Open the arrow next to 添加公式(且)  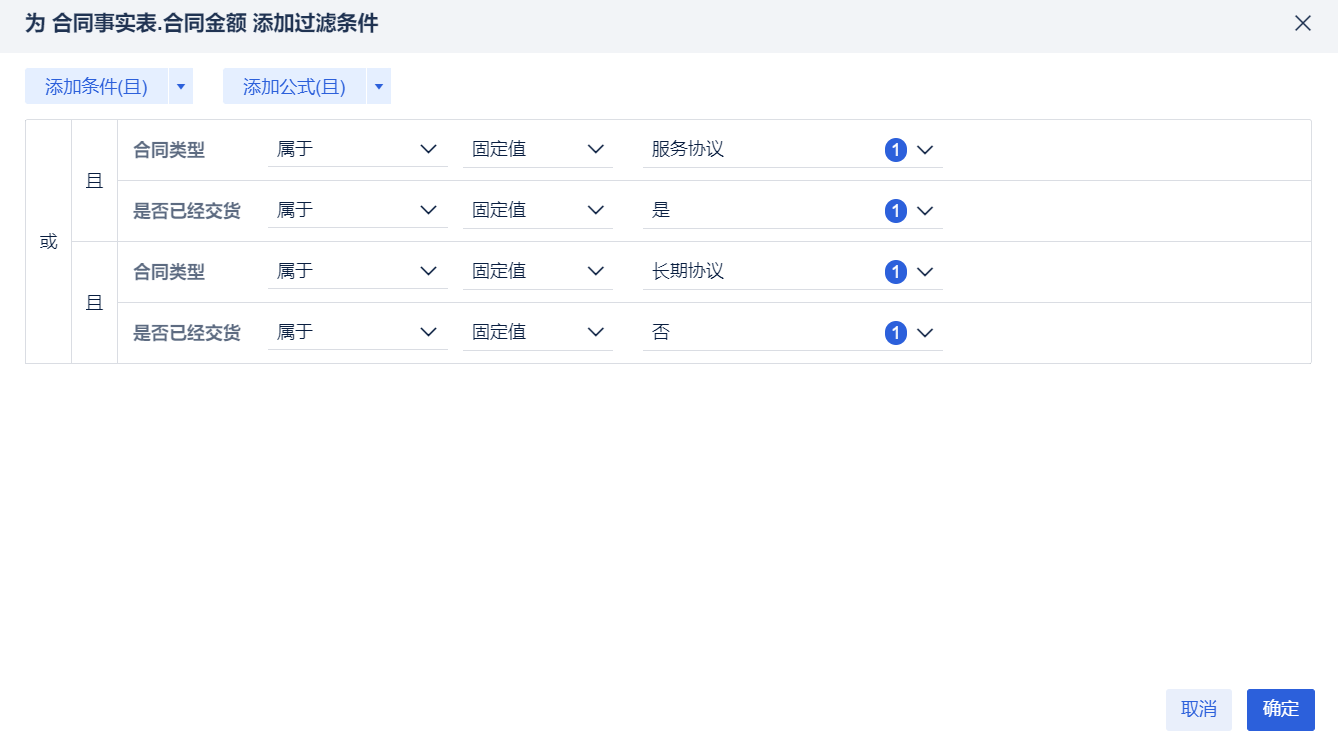point(379,87)
